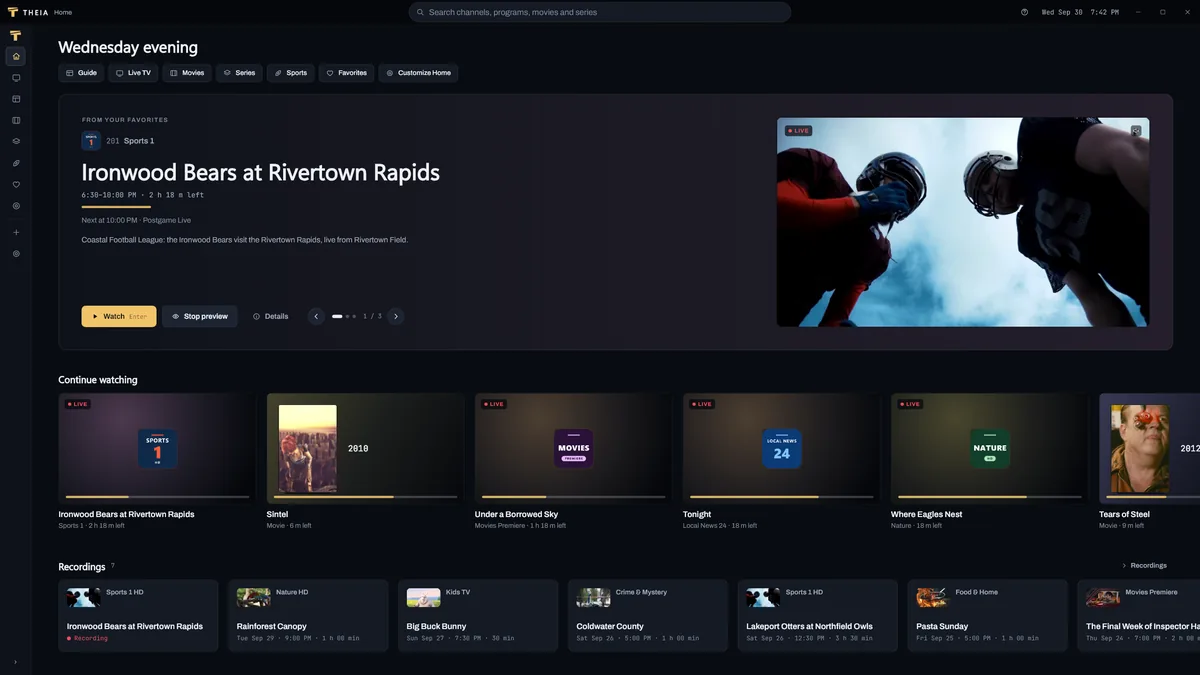
Task: Open Recordings link with chevron
Action: coord(1144,565)
